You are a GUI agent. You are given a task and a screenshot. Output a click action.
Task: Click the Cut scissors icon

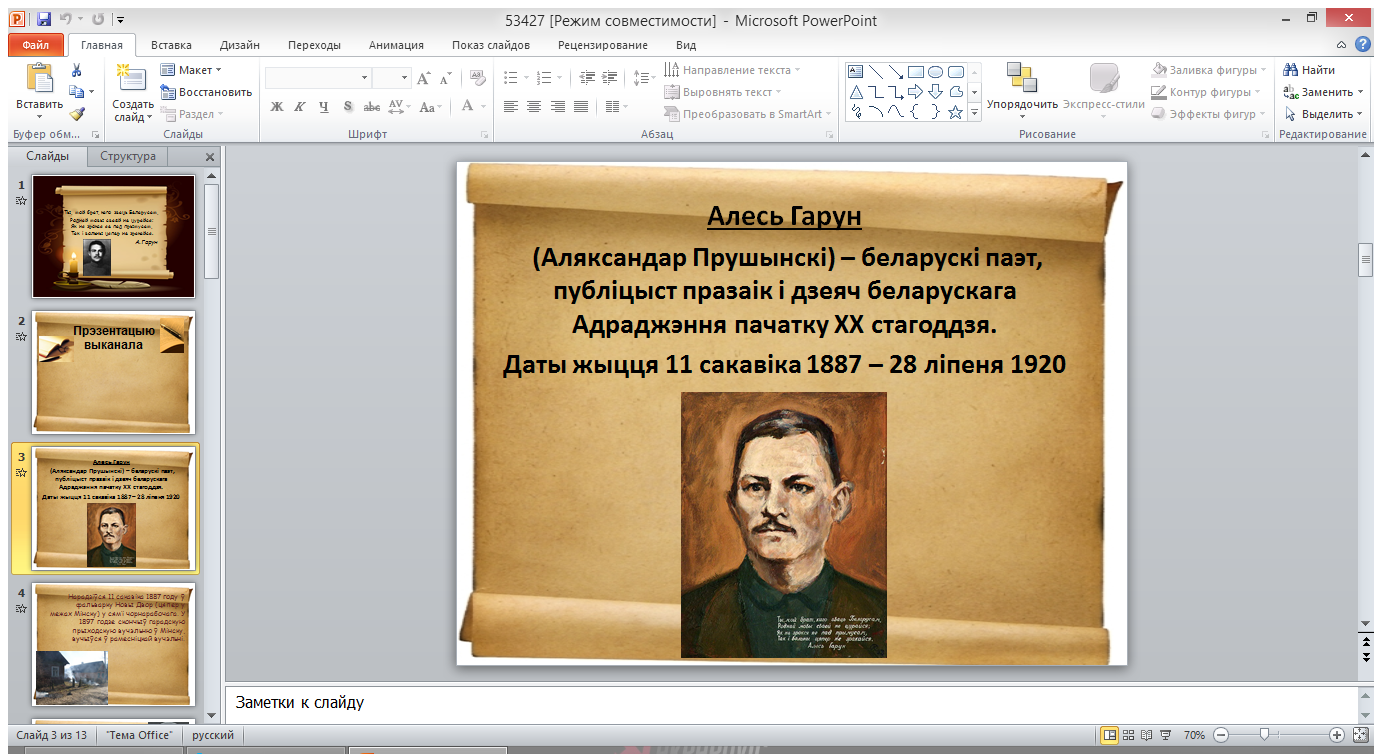coord(76,70)
